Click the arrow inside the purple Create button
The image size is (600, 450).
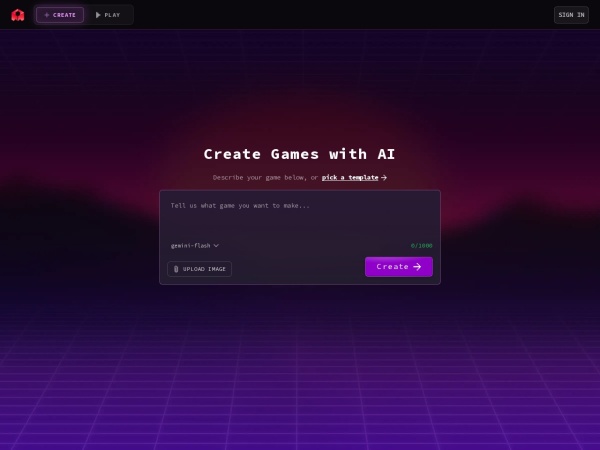click(417, 267)
